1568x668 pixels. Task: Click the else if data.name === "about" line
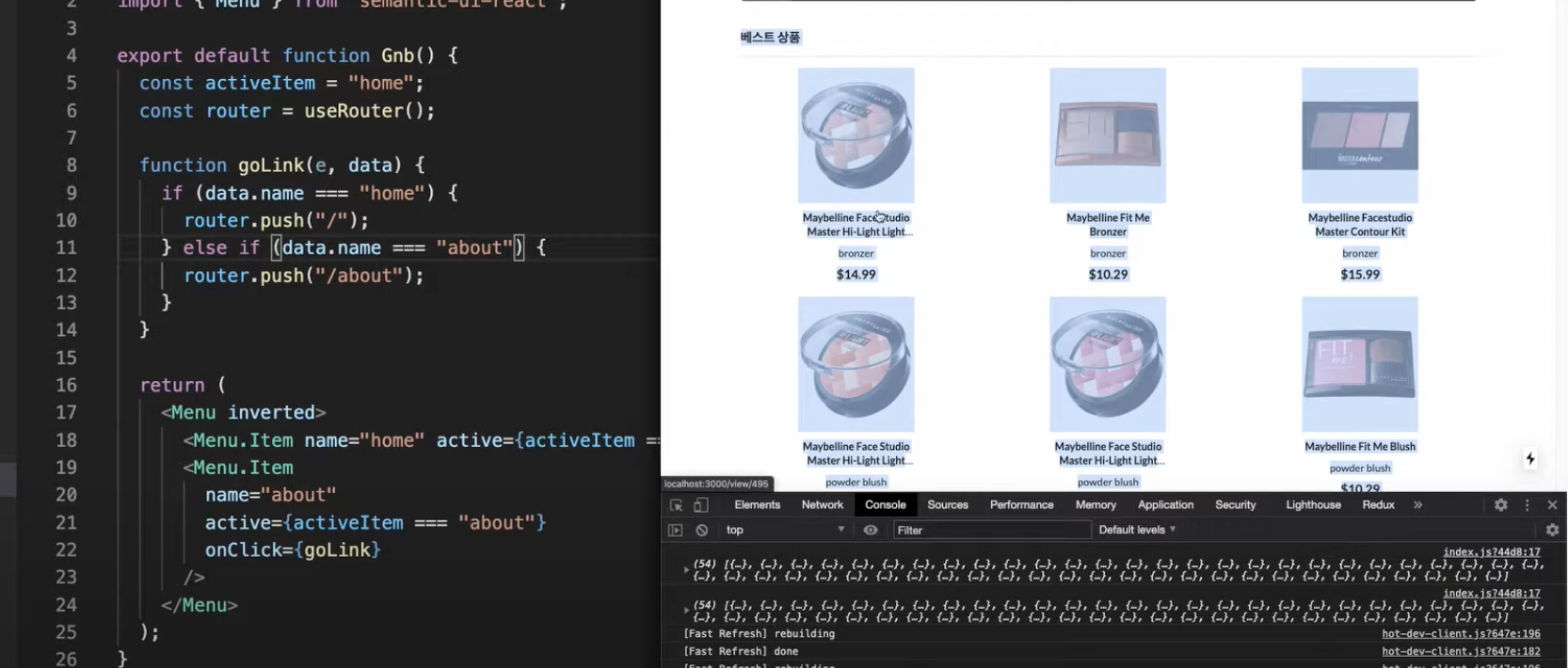pyautogui.click(x=353, y=248)
